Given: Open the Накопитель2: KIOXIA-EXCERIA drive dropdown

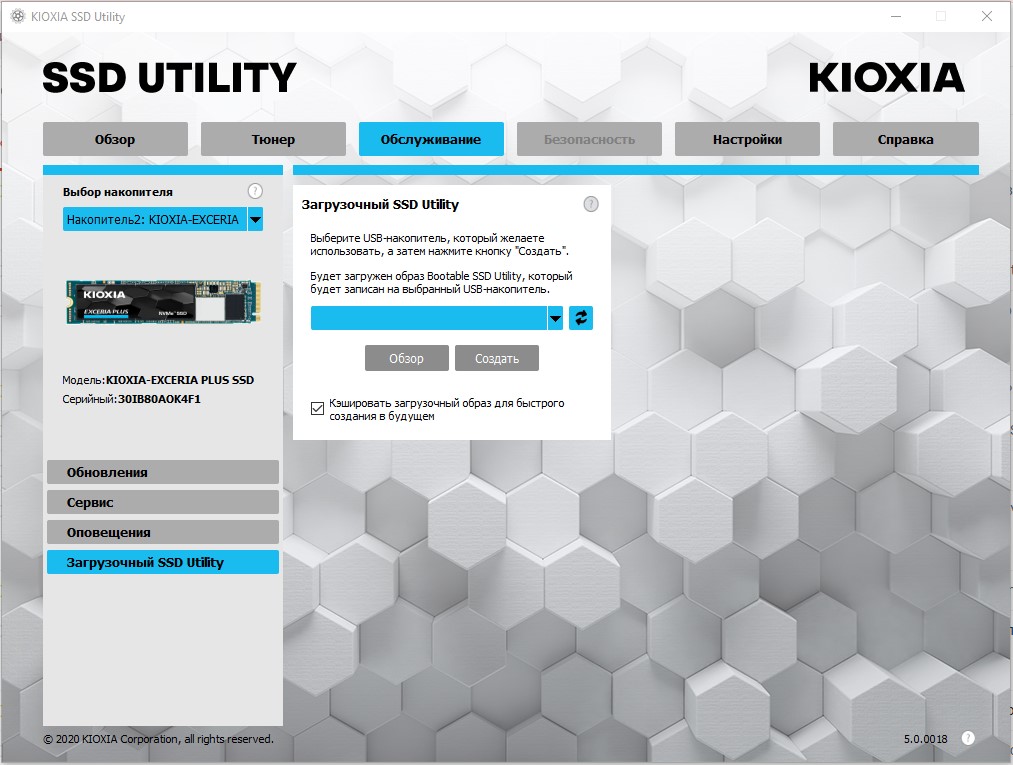Looking at the screenshot, I should point(163,219).
